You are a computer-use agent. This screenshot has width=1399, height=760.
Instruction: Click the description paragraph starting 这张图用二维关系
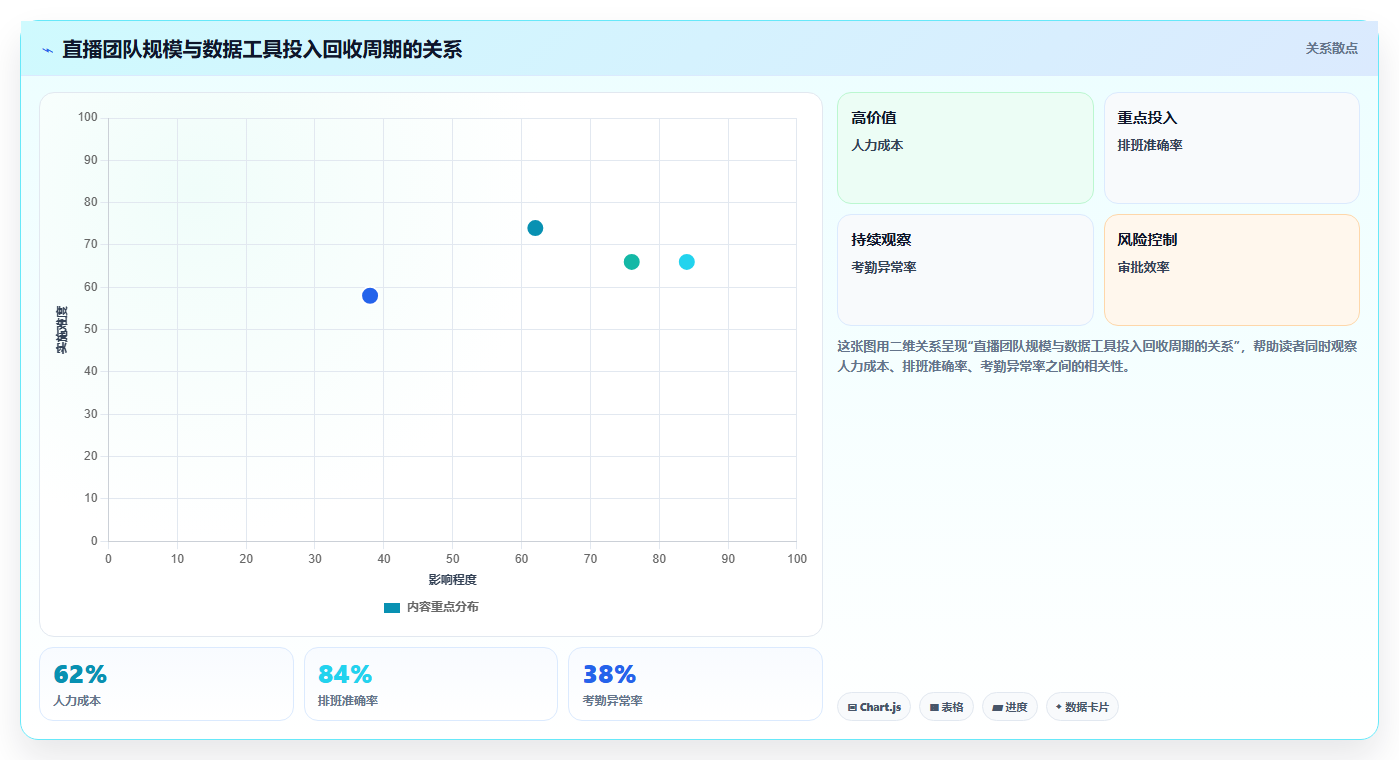(1097, 356)
